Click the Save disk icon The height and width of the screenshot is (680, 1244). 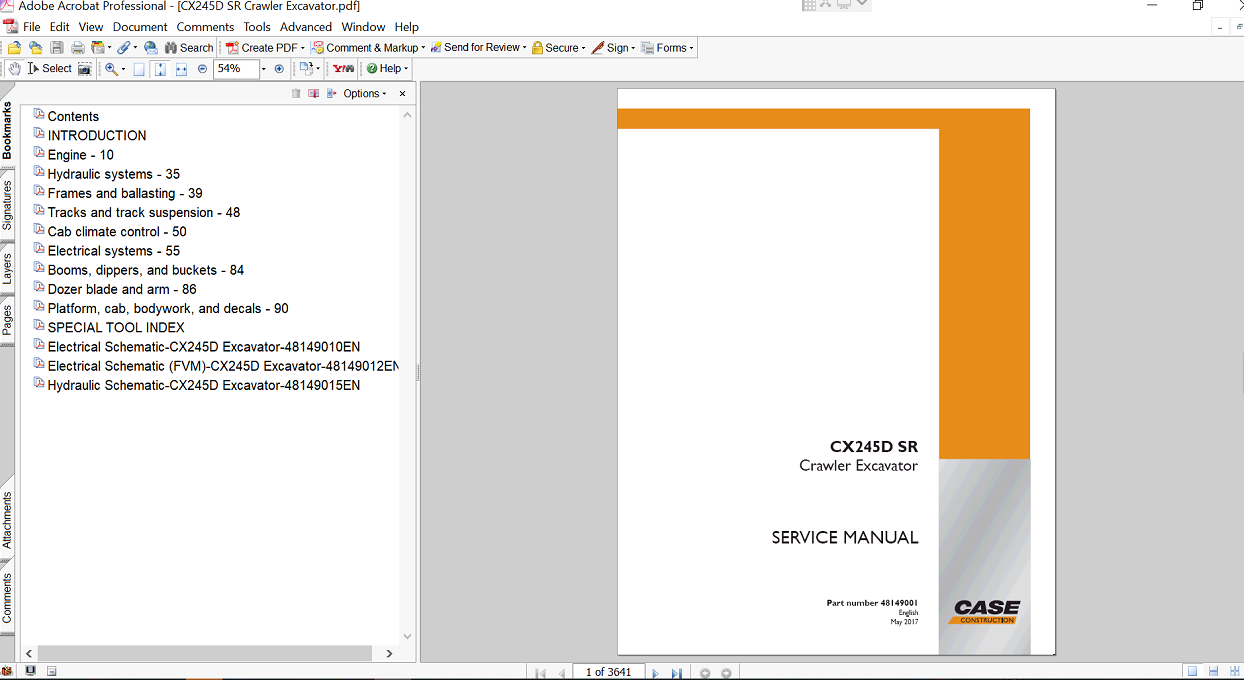tap(57, 48)
